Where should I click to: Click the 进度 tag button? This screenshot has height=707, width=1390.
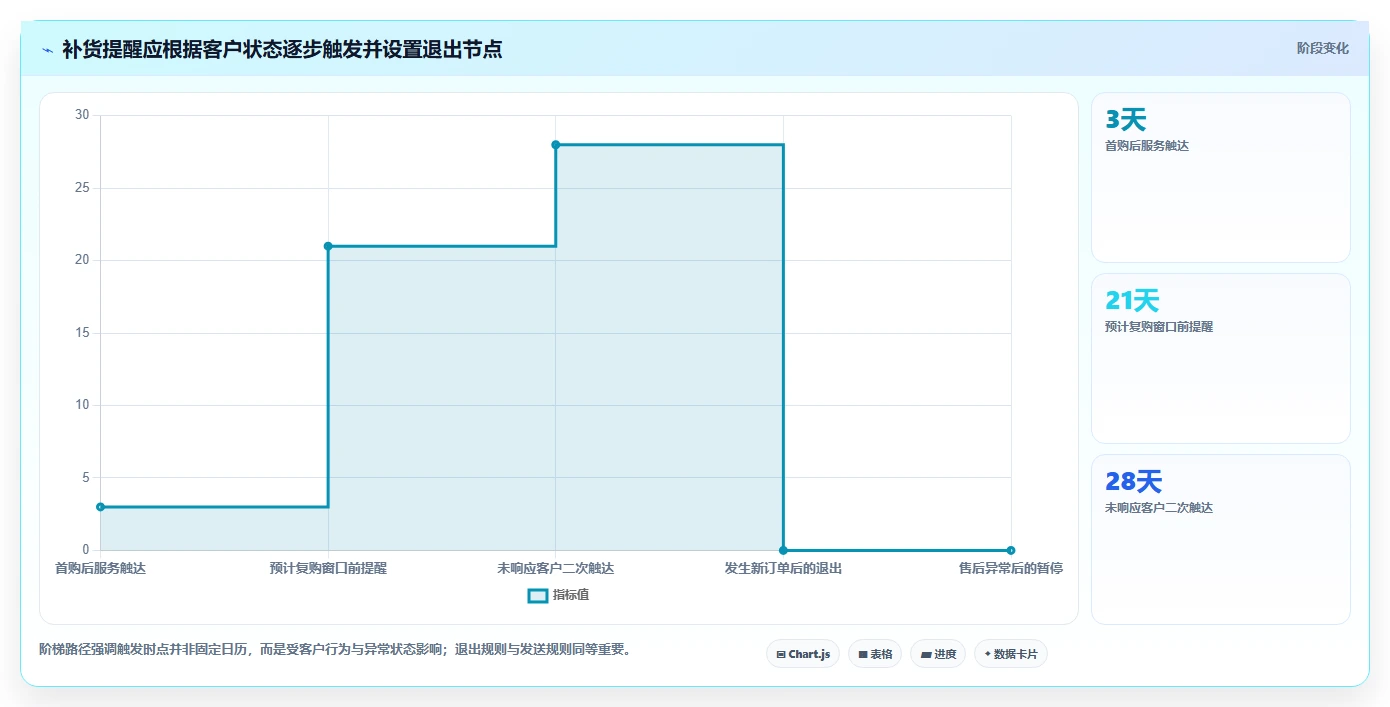[x=938, y=654]
